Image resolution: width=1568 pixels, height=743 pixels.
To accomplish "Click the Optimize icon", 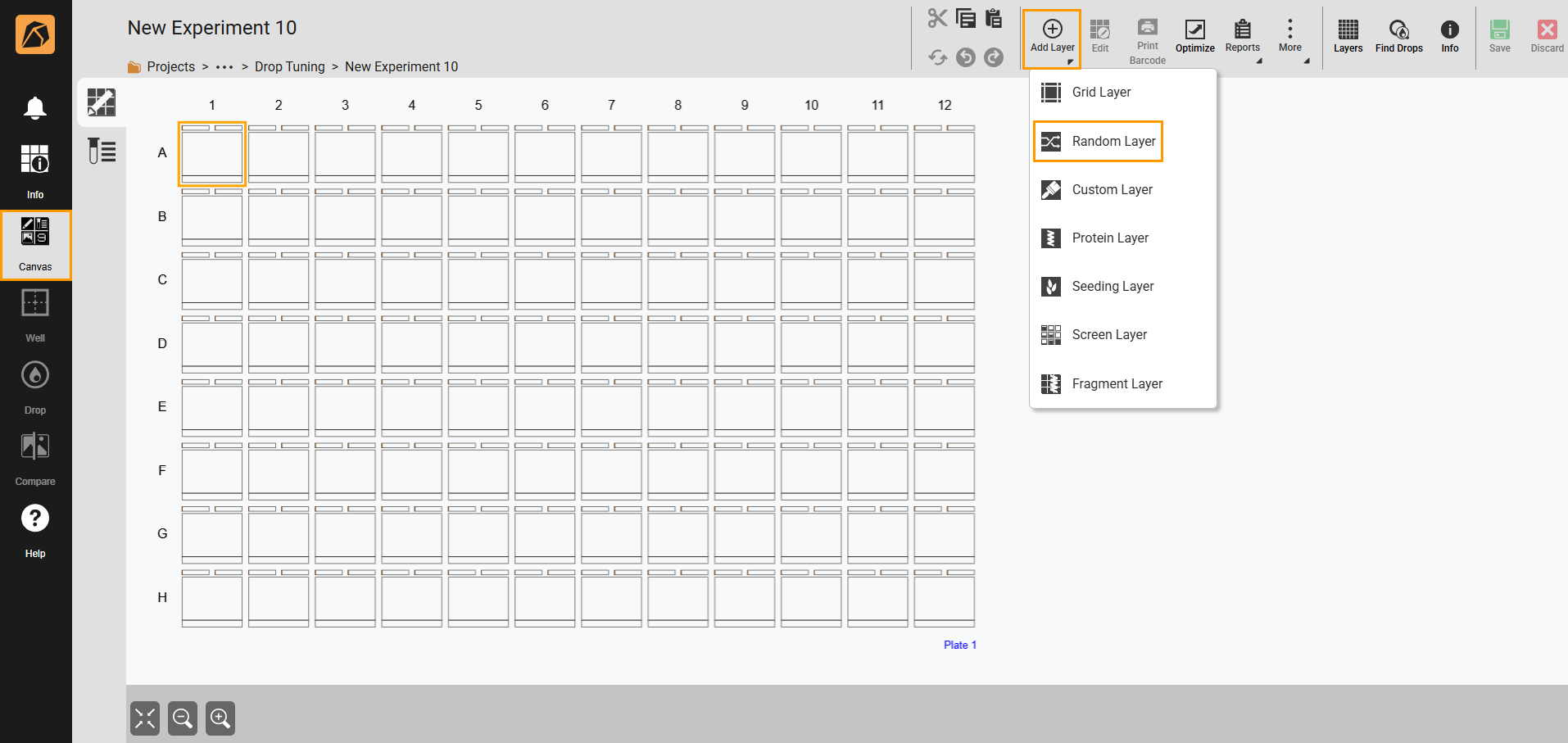I will pos(1194,35).
